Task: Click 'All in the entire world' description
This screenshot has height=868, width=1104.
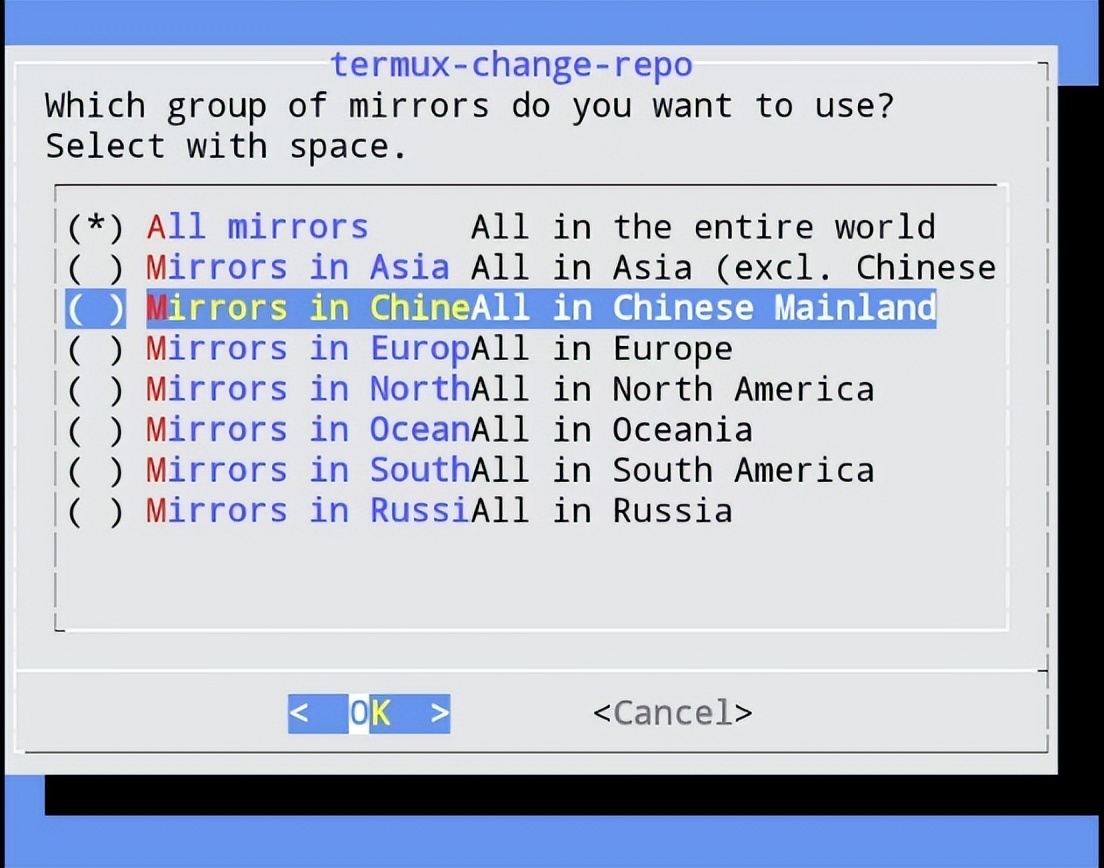Action: 703,227
